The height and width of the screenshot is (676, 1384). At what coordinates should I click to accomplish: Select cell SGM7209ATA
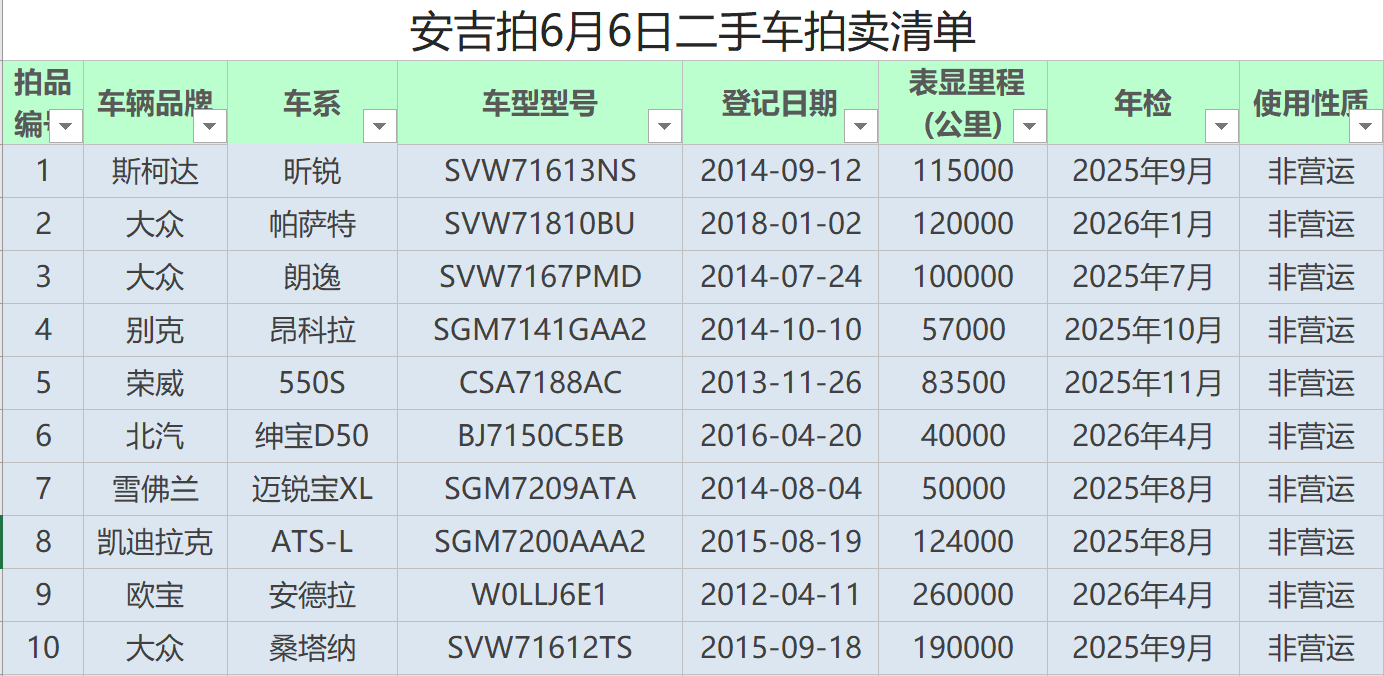[540, 489]
